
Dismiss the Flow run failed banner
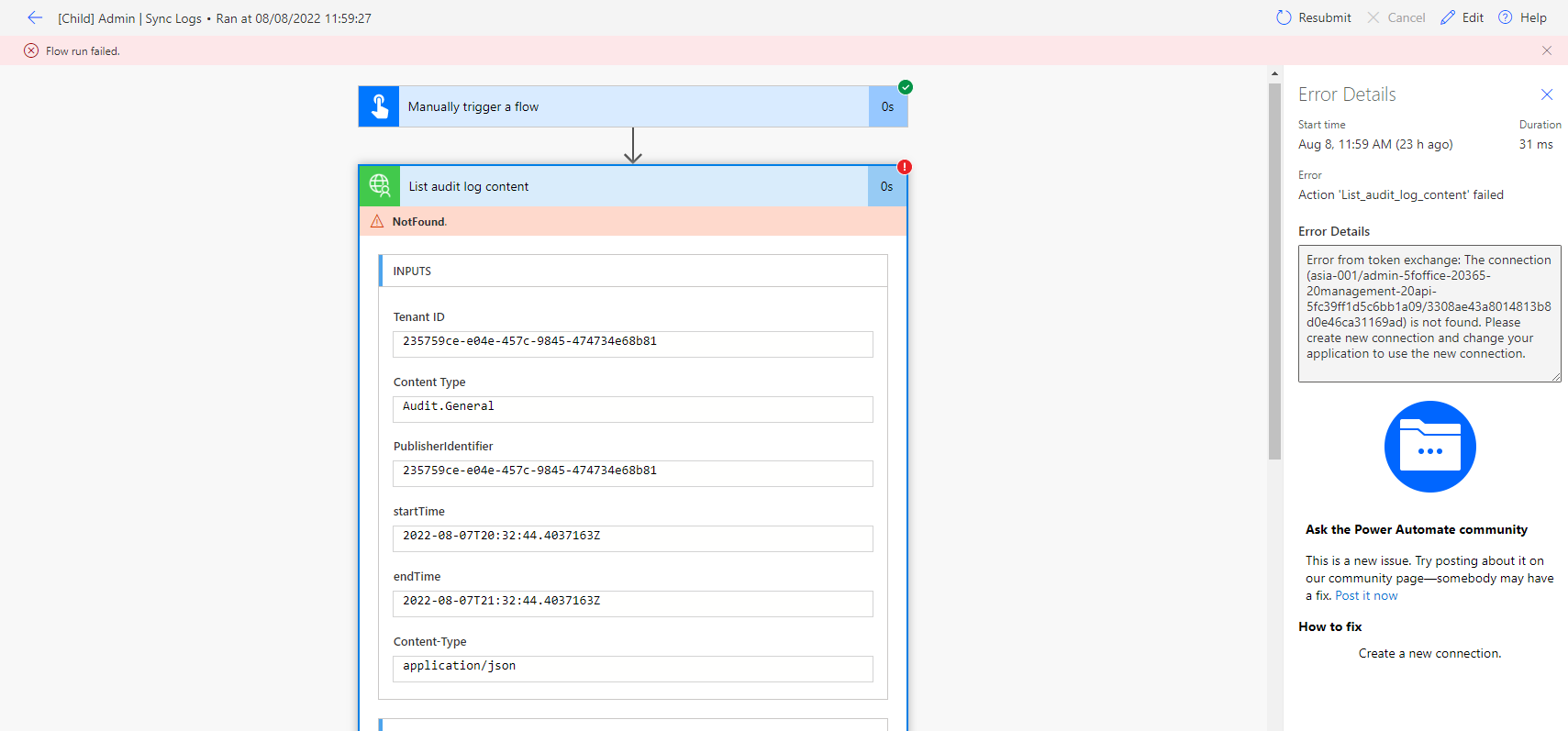1547,50
